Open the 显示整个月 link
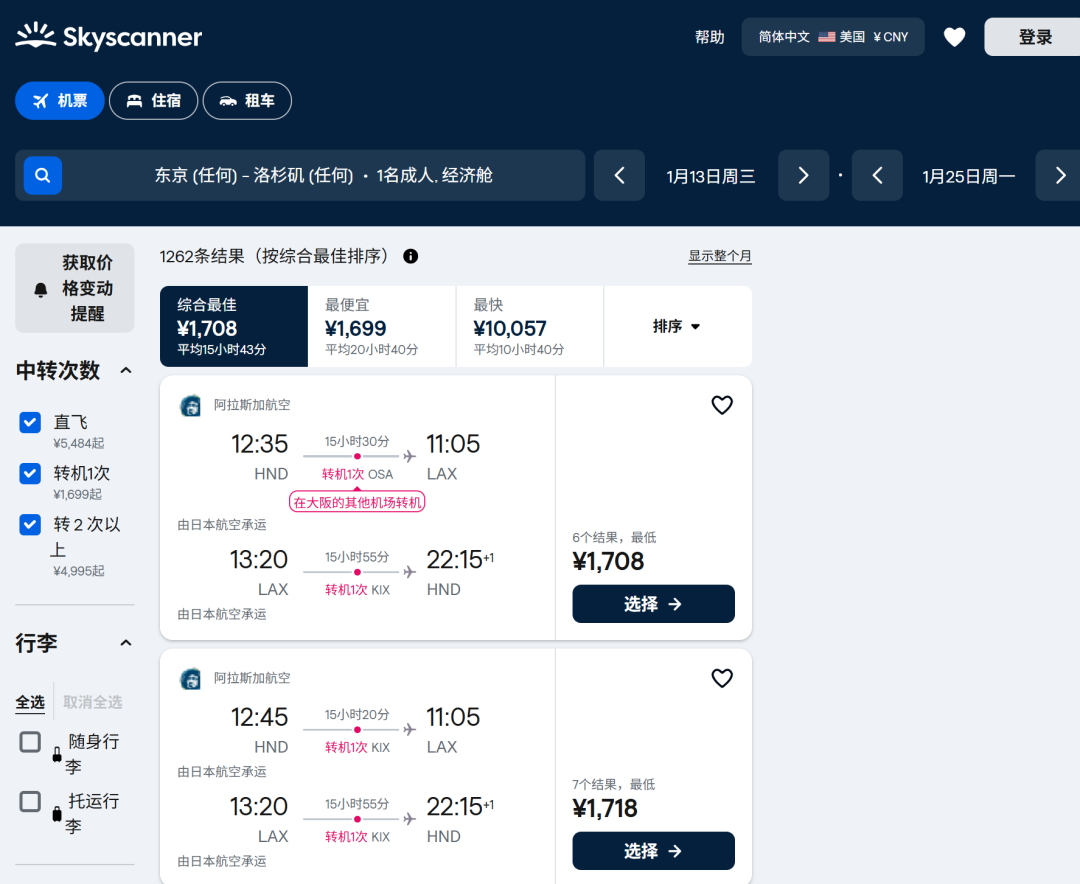This screenshot has height=884, width=1080. coord(720,256)
